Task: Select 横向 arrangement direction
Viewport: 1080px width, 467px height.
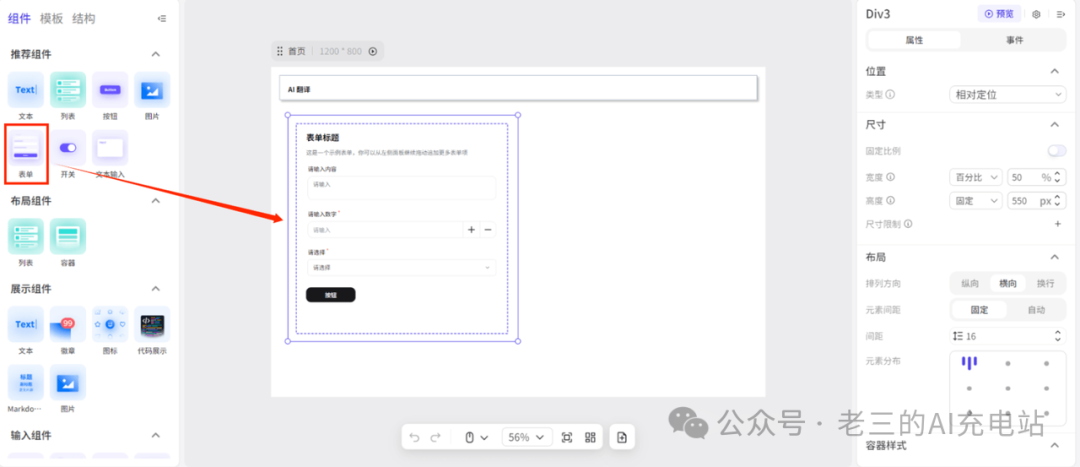Action: 1008,283
